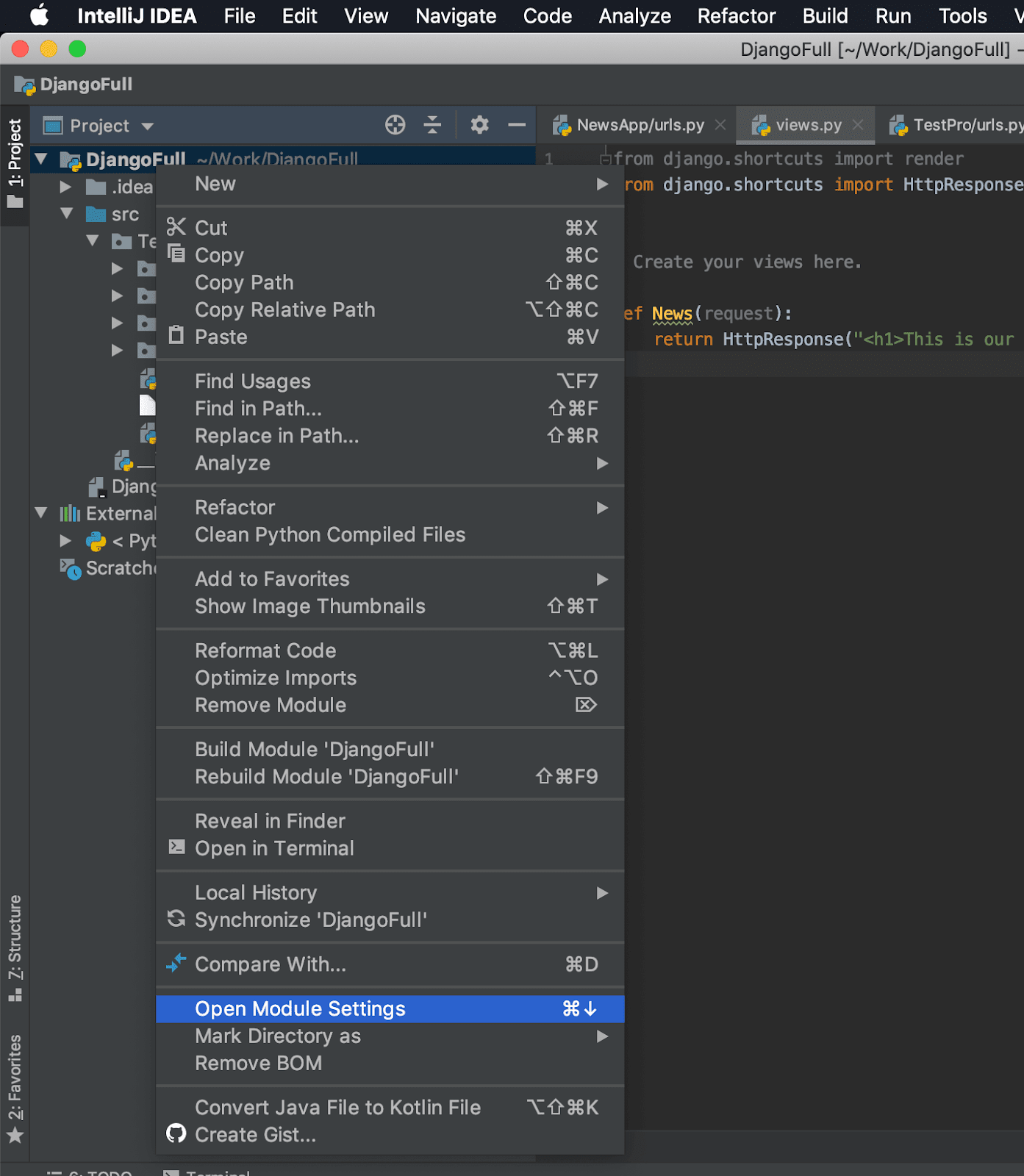
Task: Select Create Gist with GitHub icon
Action: [255, 1135]
